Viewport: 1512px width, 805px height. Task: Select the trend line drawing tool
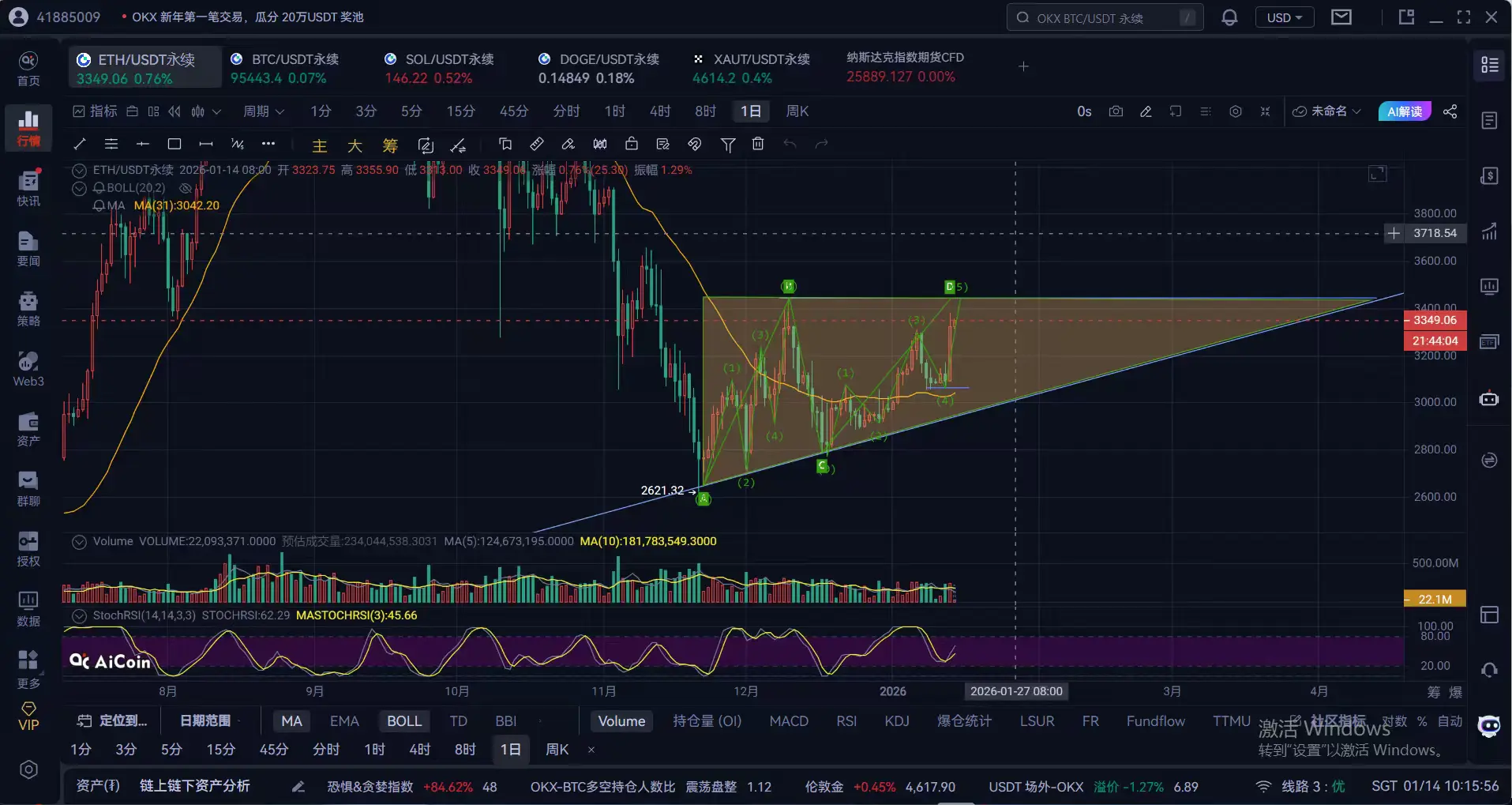pyautogui.click(x=80, y=144)
